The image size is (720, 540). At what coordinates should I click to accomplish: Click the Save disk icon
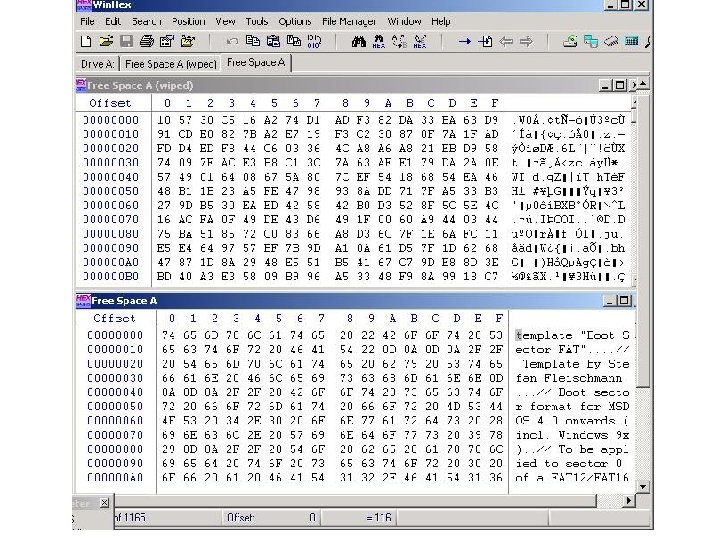(x=126, y=41)
